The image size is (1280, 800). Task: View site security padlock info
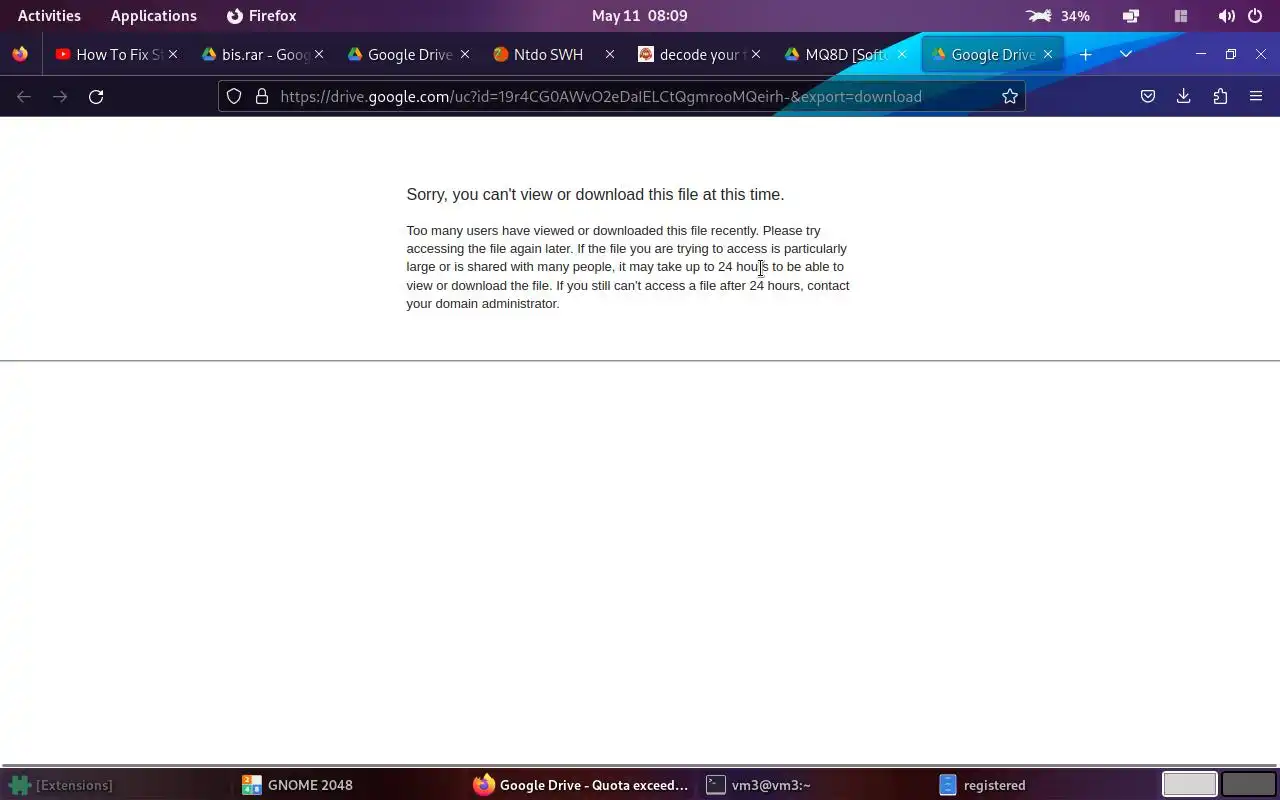point(262,97)
